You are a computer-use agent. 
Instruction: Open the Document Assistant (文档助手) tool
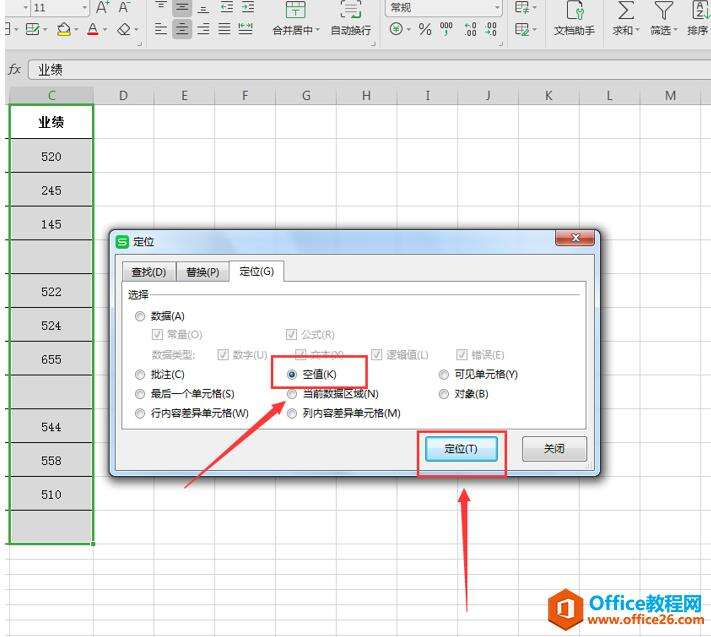point(575,10)
